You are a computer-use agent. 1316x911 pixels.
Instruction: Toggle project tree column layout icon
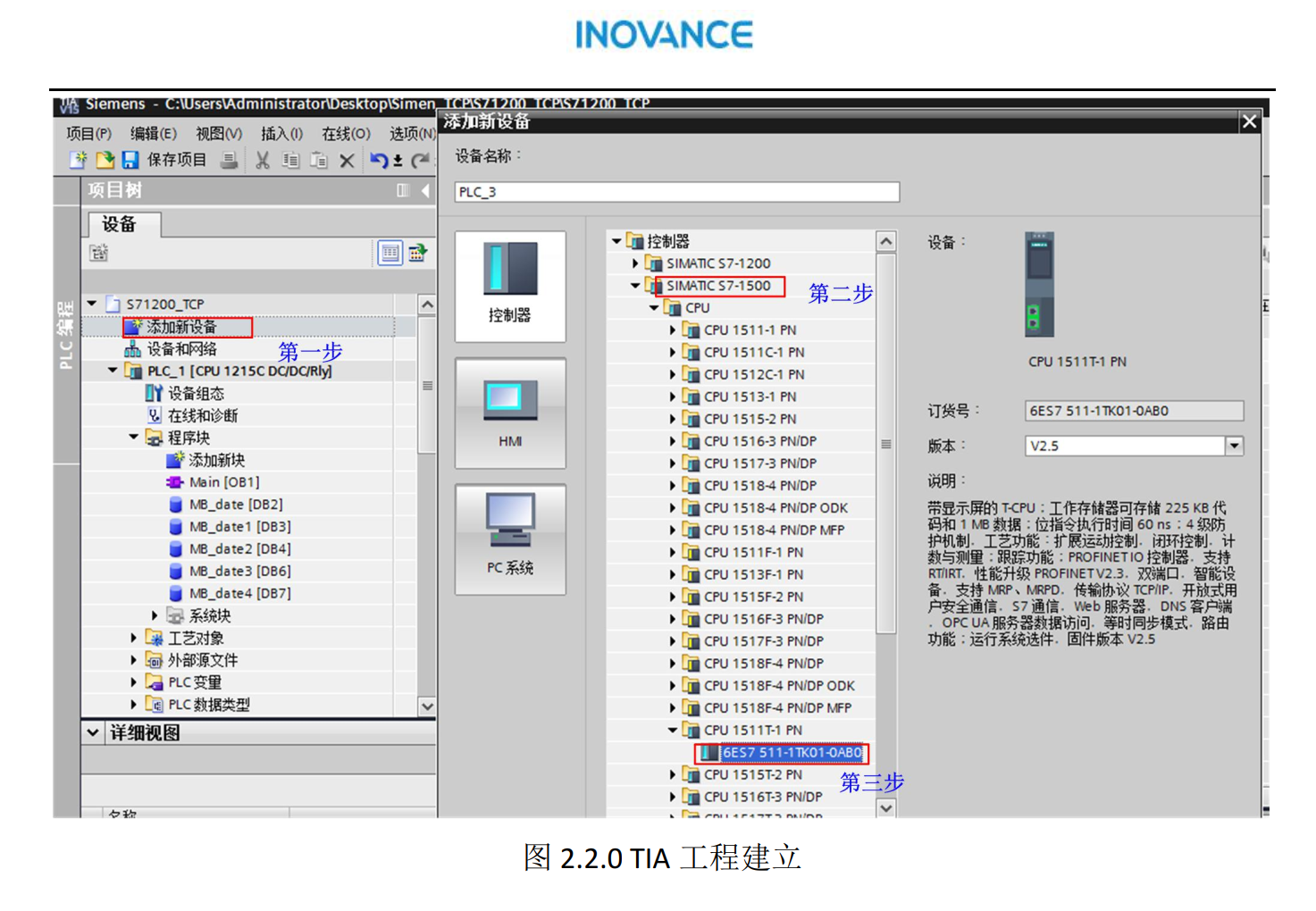[x=403, y=190]
